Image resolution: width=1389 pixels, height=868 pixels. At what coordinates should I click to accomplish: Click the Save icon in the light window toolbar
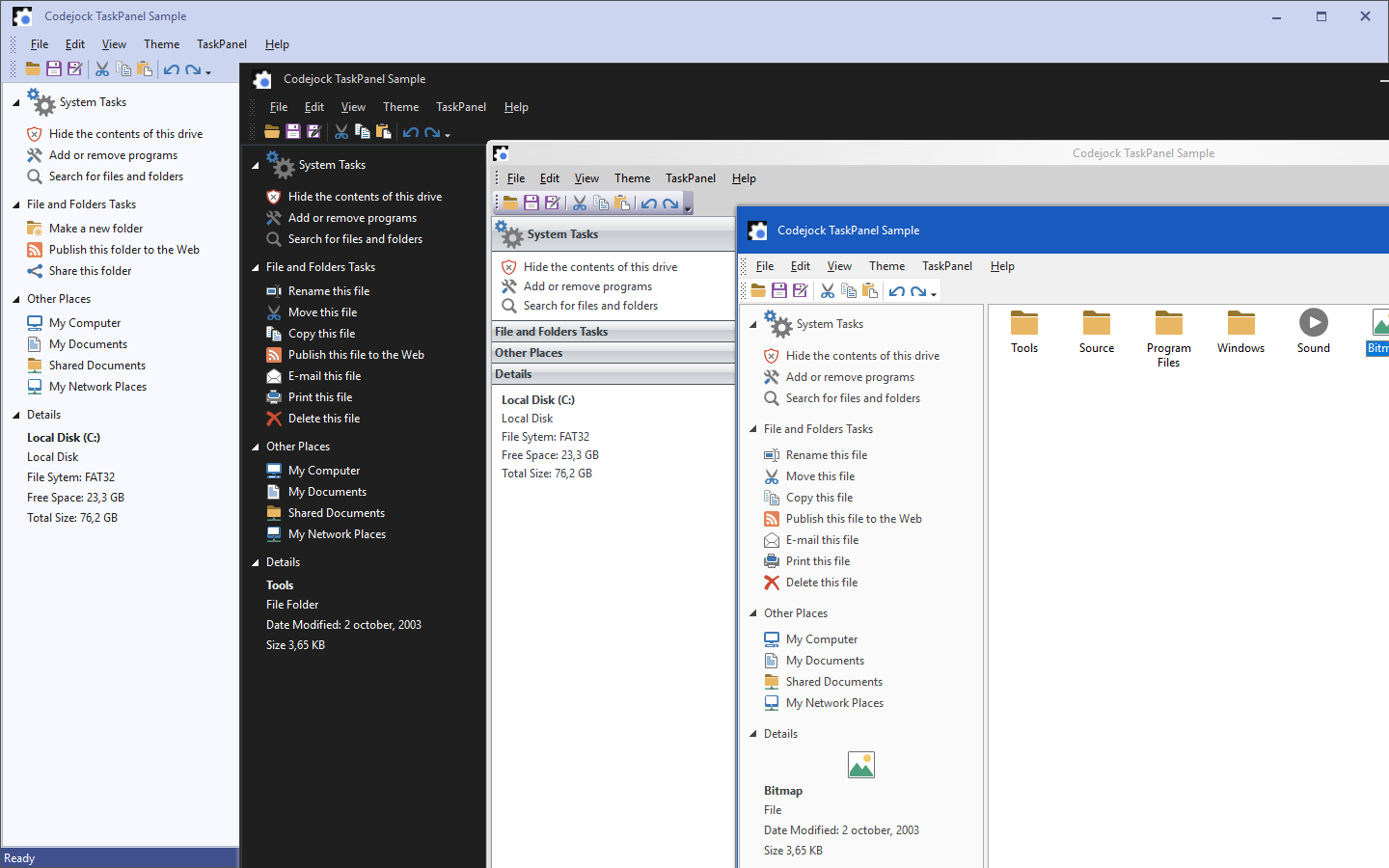click(54, 68)
